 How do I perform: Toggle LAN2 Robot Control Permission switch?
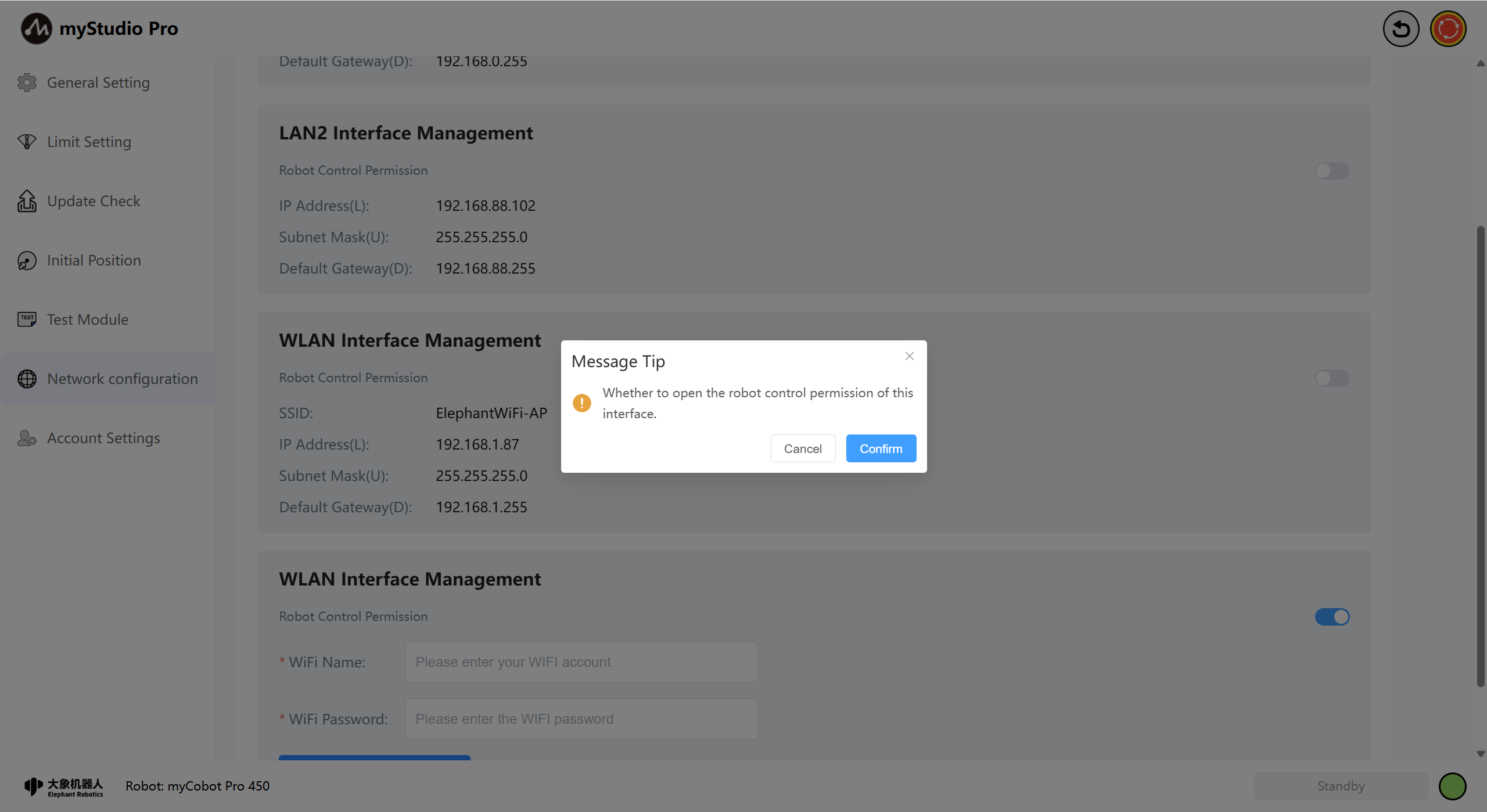tap(1332, 171)
